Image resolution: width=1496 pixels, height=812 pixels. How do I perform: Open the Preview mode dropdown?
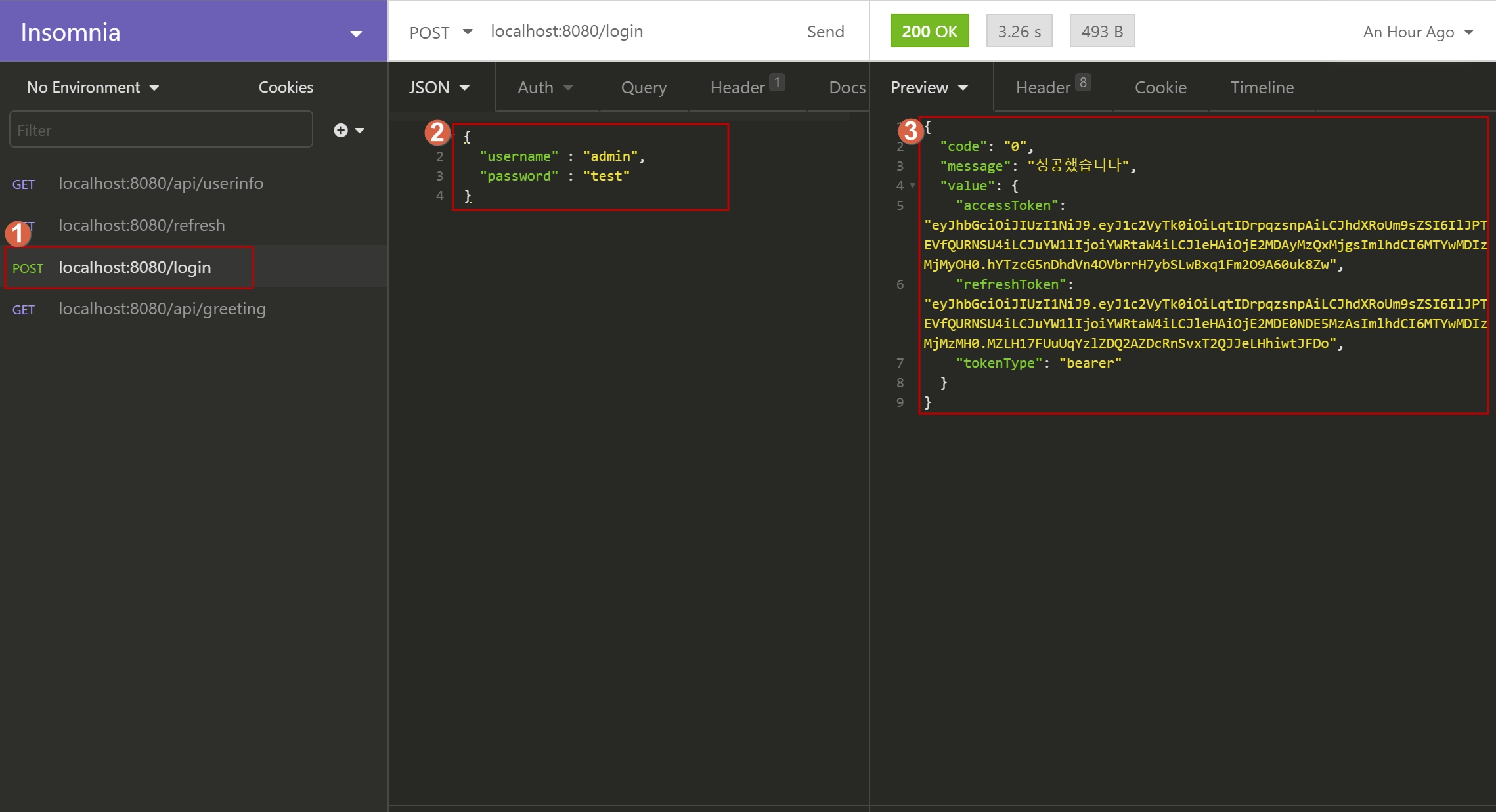929,87
